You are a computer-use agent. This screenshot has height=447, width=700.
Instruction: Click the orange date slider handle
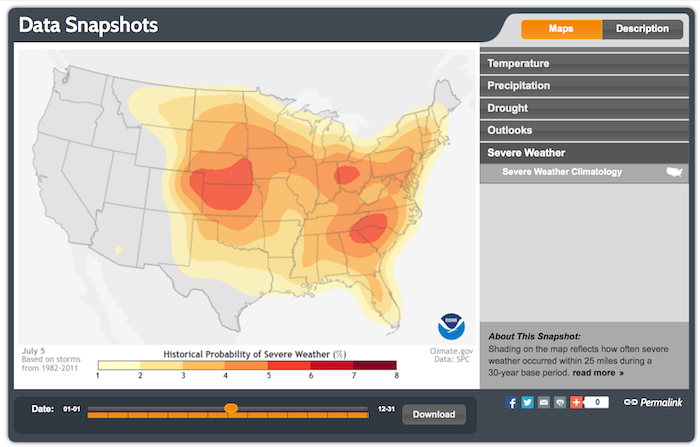pos(231,408)
